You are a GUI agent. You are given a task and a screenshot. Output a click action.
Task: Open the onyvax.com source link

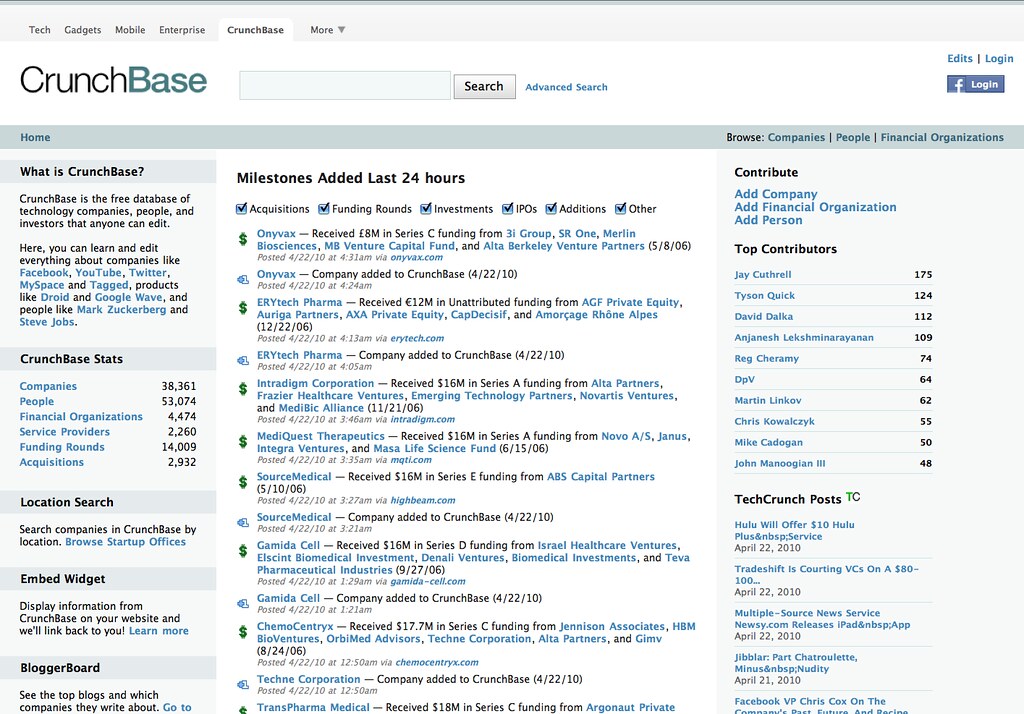417,257
